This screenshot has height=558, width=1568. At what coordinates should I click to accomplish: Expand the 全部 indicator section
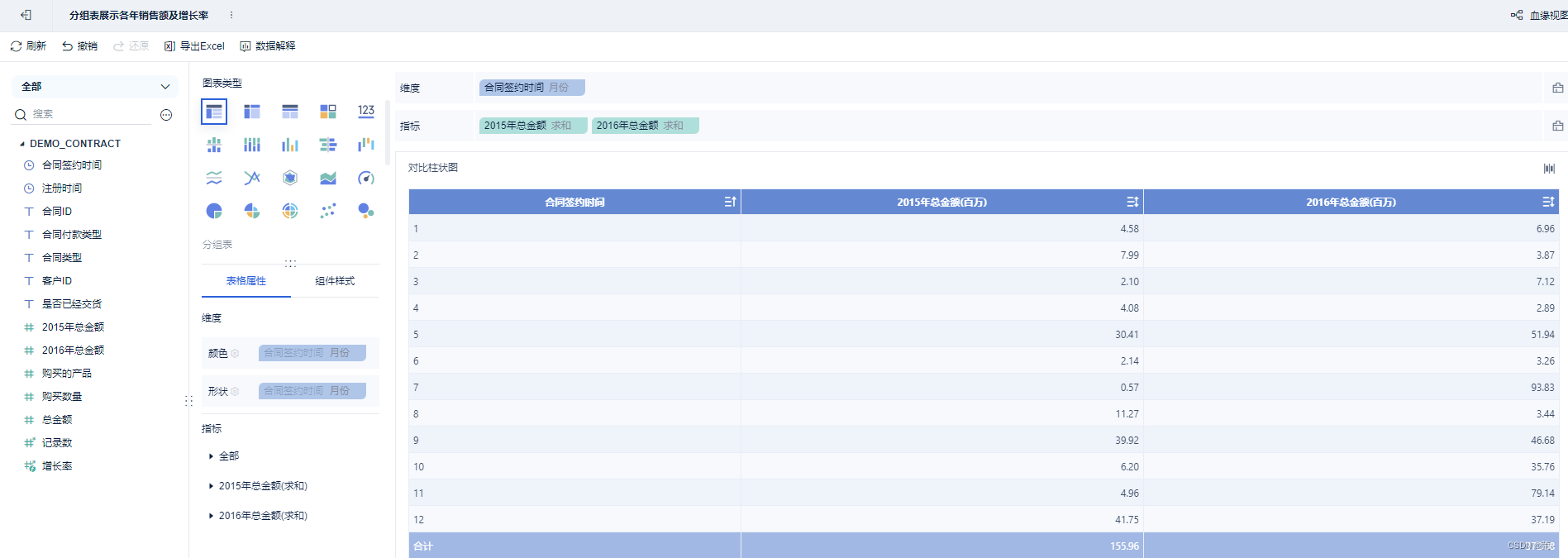[x=211, y=456]
